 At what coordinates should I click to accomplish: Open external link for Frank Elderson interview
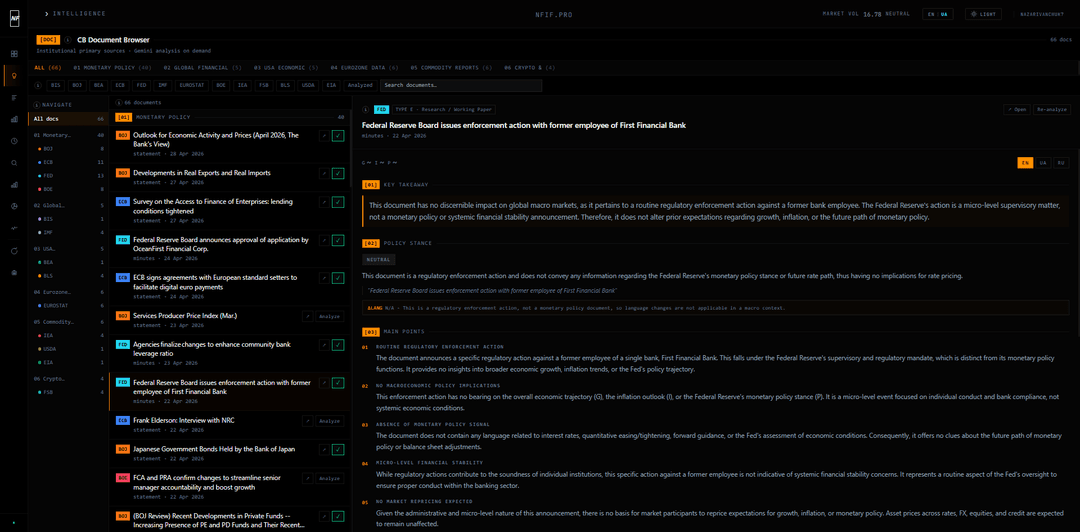pyautogui.click(x=308, y=420)
